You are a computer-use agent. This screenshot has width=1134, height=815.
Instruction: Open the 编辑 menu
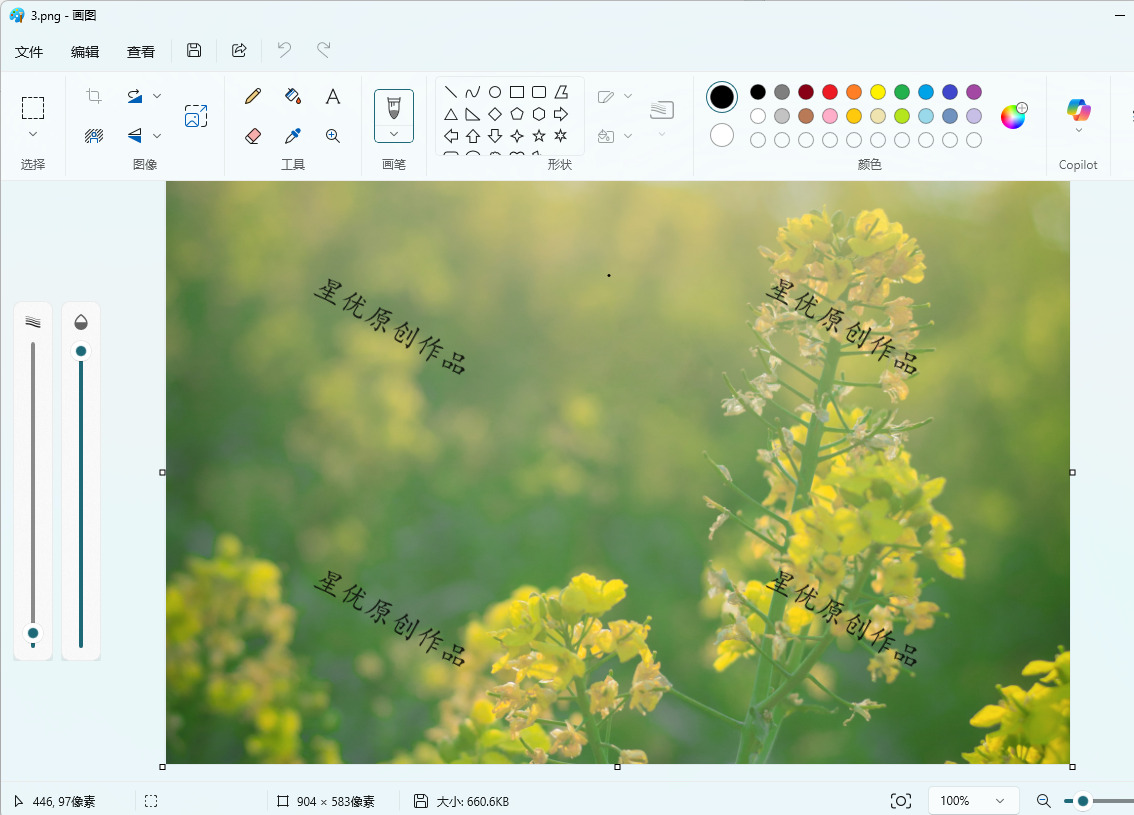click(x=85, y=51)
